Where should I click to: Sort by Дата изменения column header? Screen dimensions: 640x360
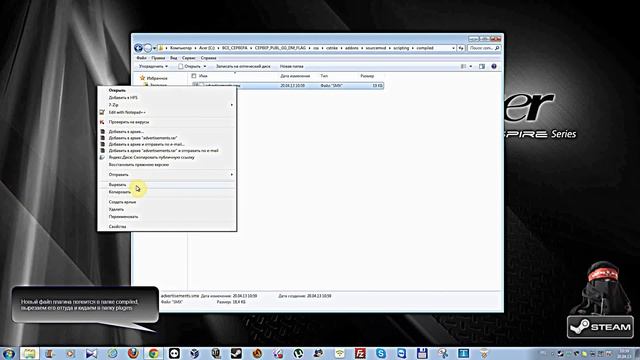295,76
